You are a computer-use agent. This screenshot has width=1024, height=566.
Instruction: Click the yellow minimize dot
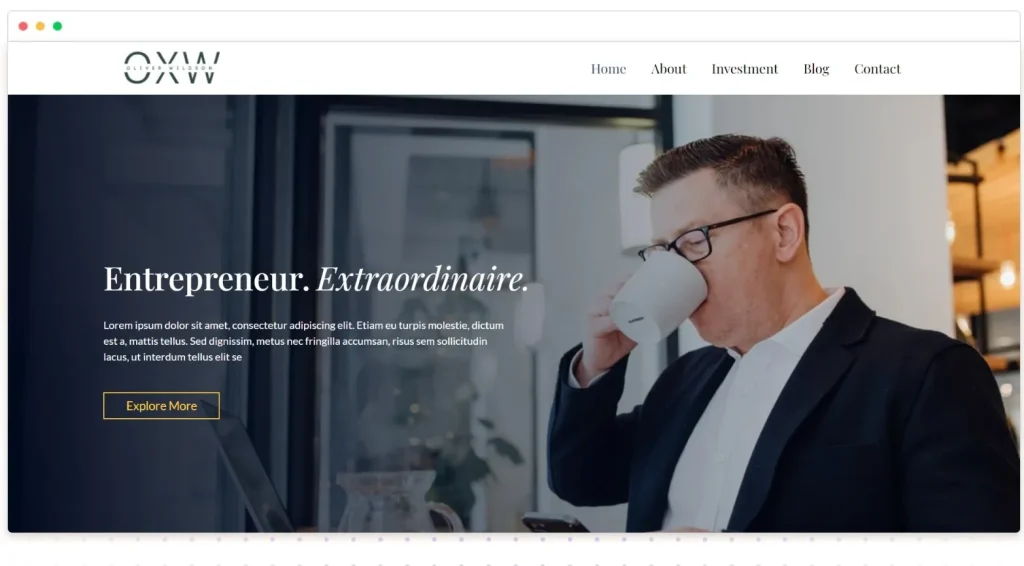40,26
